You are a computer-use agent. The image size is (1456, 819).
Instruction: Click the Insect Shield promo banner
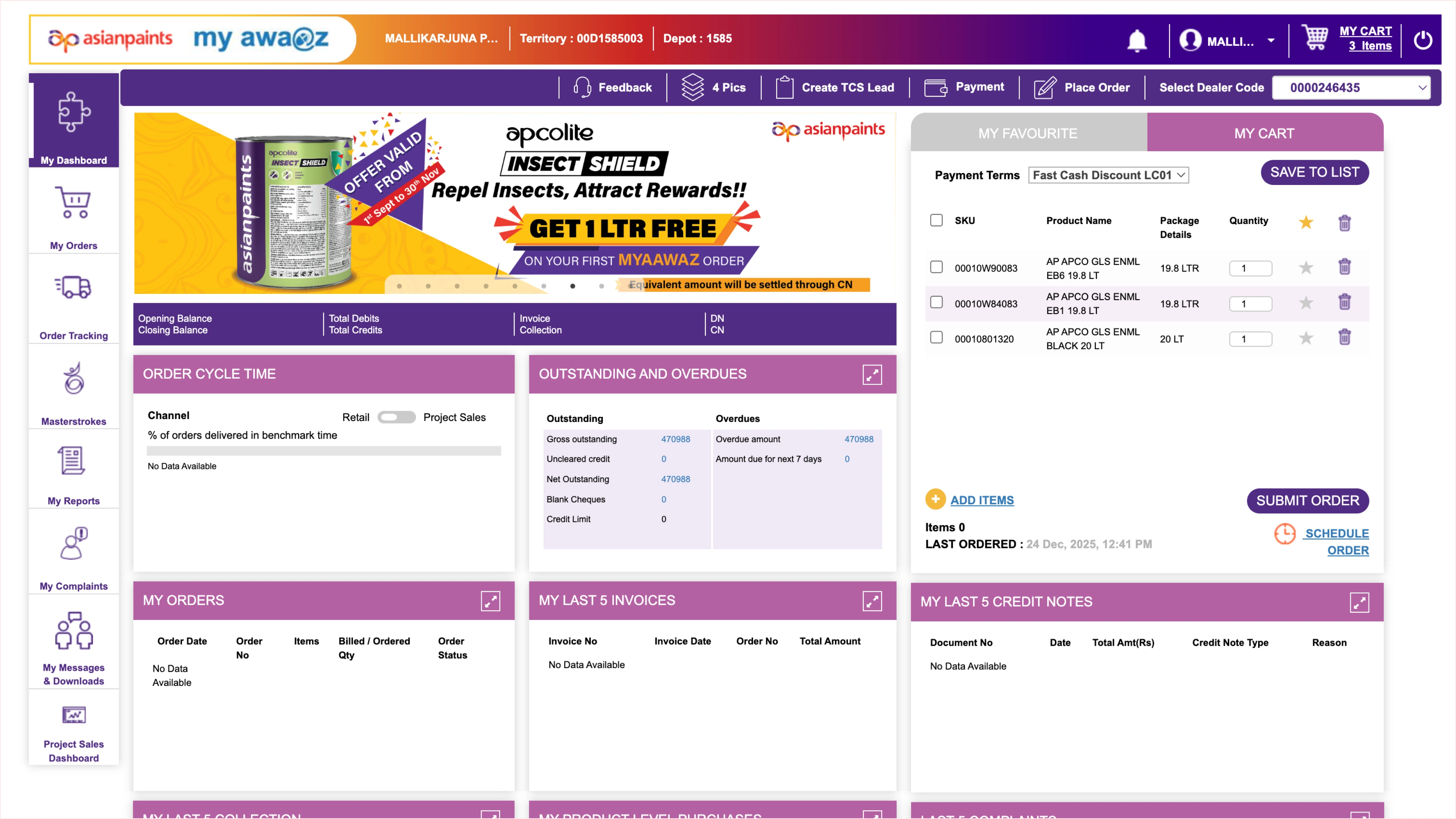[x=515, y=204]
